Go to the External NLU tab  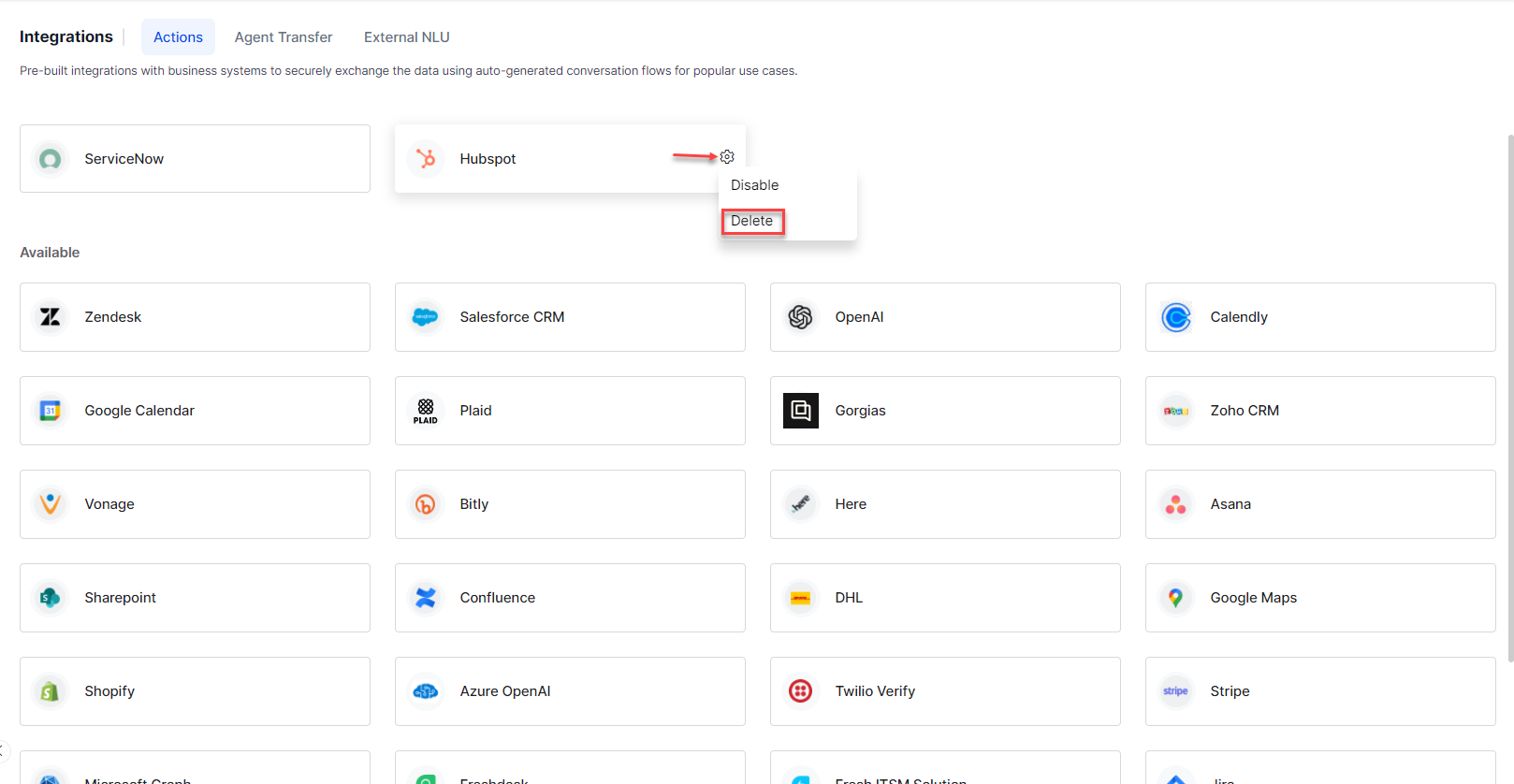pyautogui.click(x=407, y=37)
